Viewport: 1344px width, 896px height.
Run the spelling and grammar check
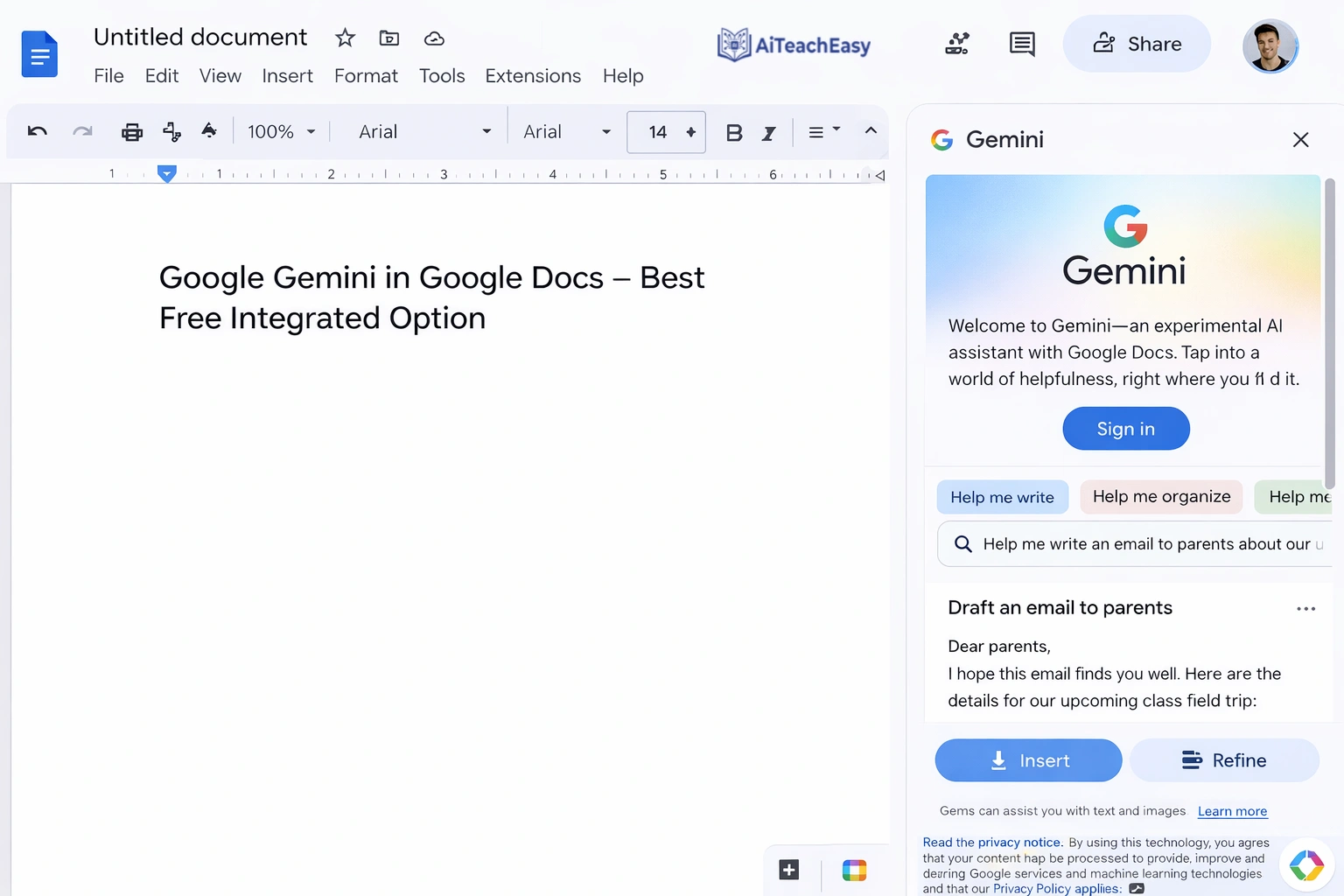(171, 131)
